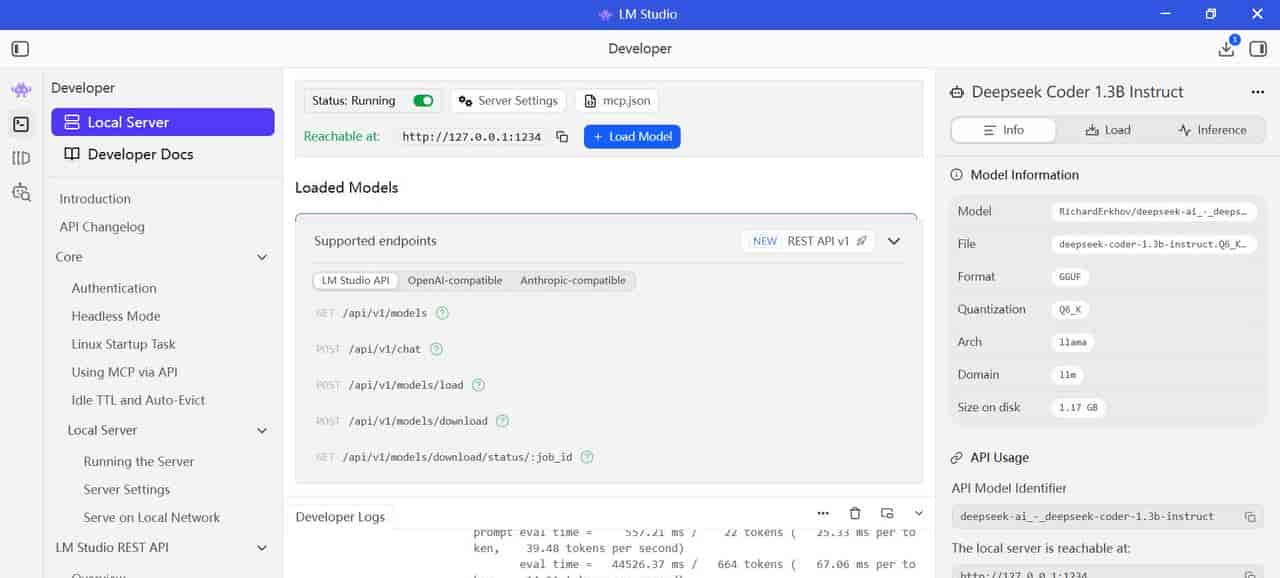Viewport: 1280px width, 578px height.
Task: Click help icon next to download/status/:job_id
Action: tap(587, 457)
